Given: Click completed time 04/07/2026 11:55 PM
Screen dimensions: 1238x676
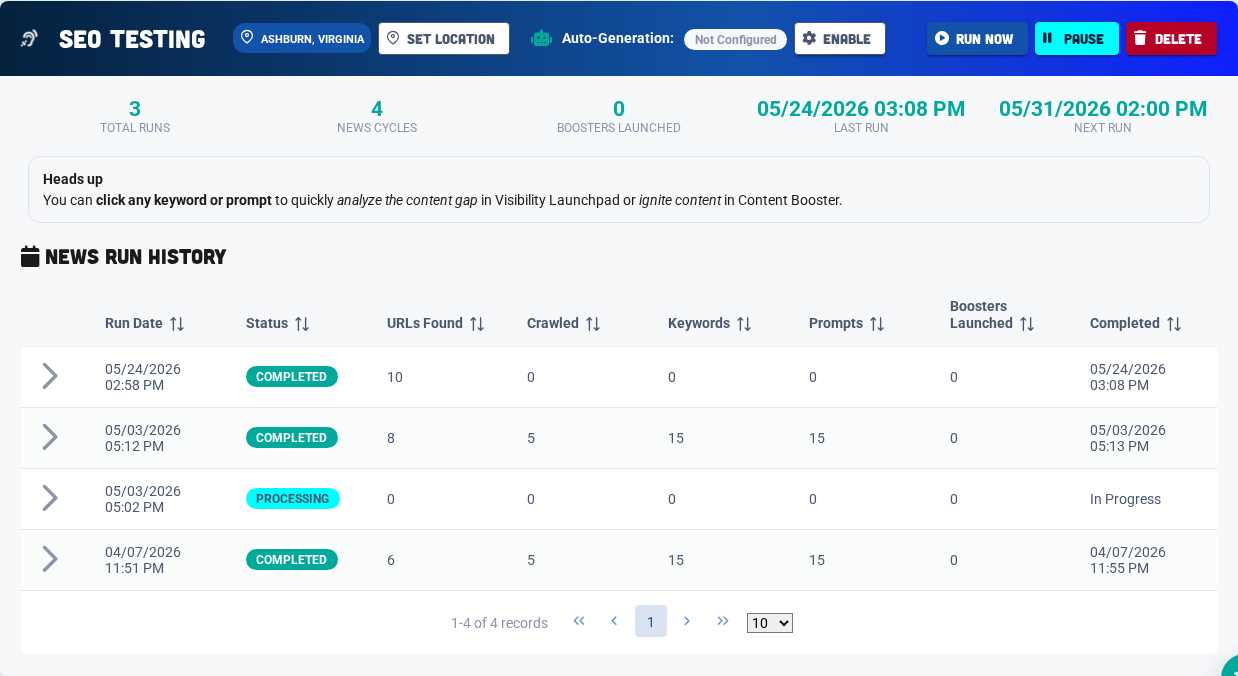Looking at the screenshot, I should (x=1128, y=560).
